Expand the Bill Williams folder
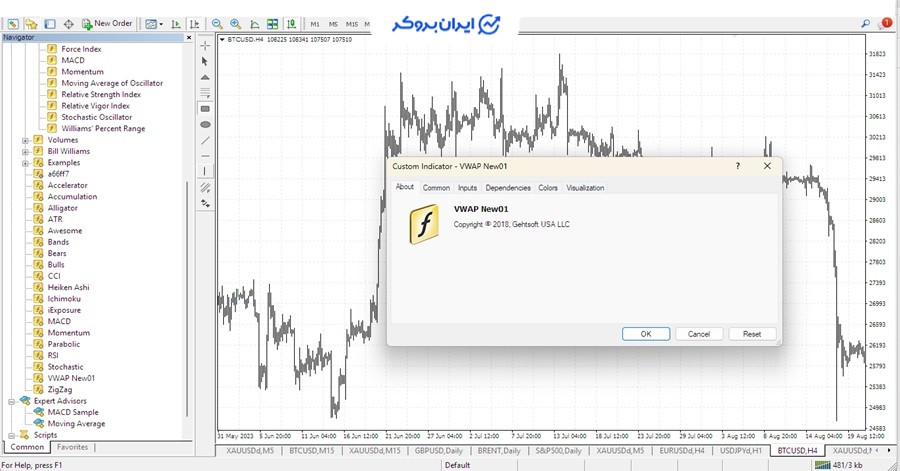Screen dimensions: 900x471 tap(25, 151)
